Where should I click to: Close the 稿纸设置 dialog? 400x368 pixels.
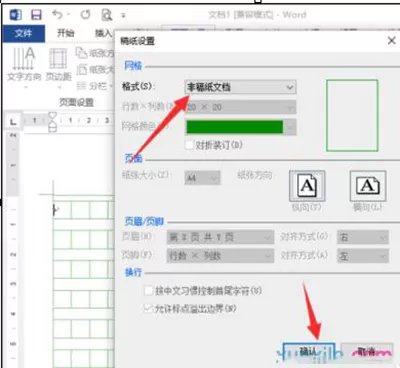click(x=392, y=41)
